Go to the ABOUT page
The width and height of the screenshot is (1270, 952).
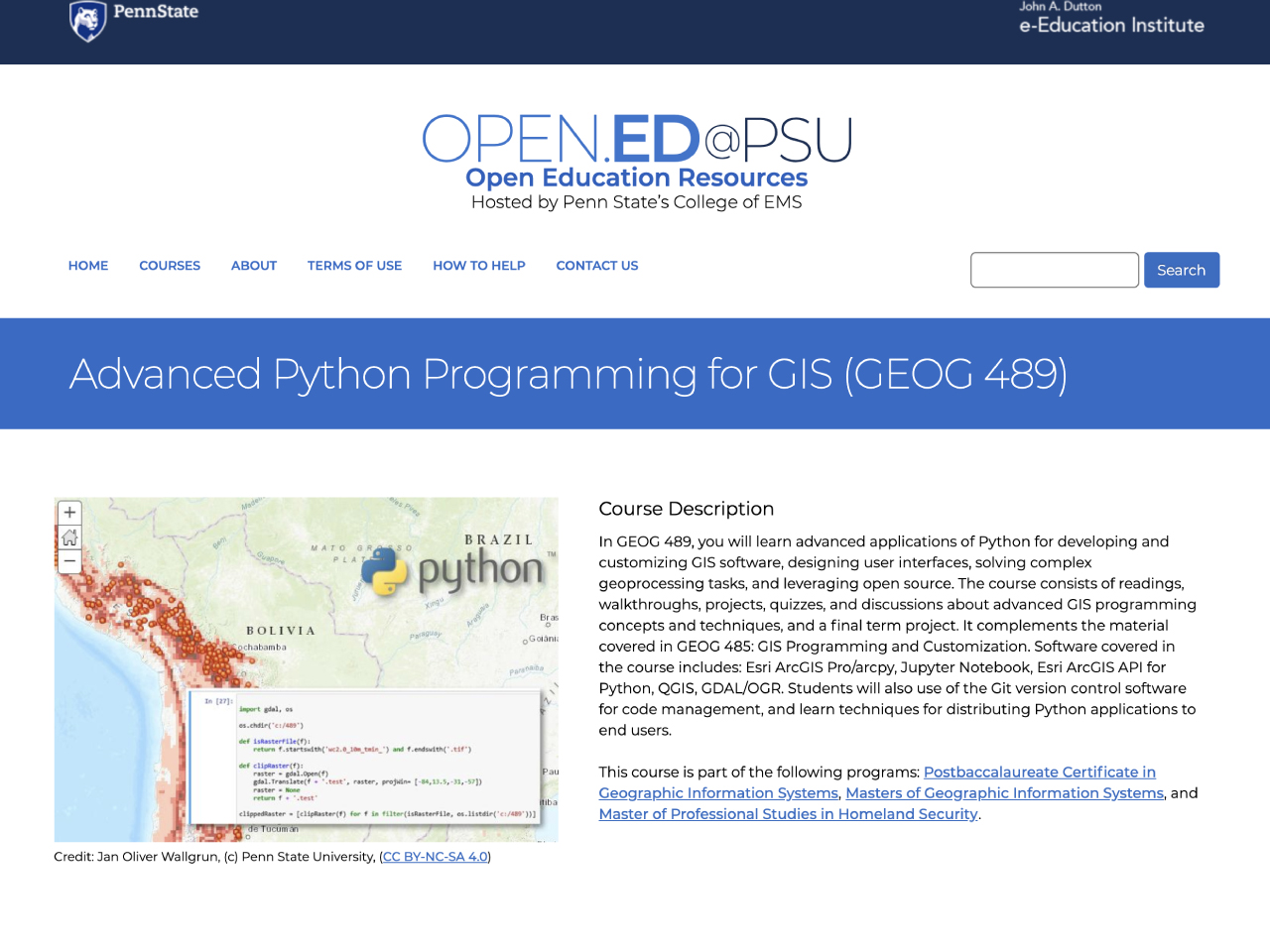(254, 266)
